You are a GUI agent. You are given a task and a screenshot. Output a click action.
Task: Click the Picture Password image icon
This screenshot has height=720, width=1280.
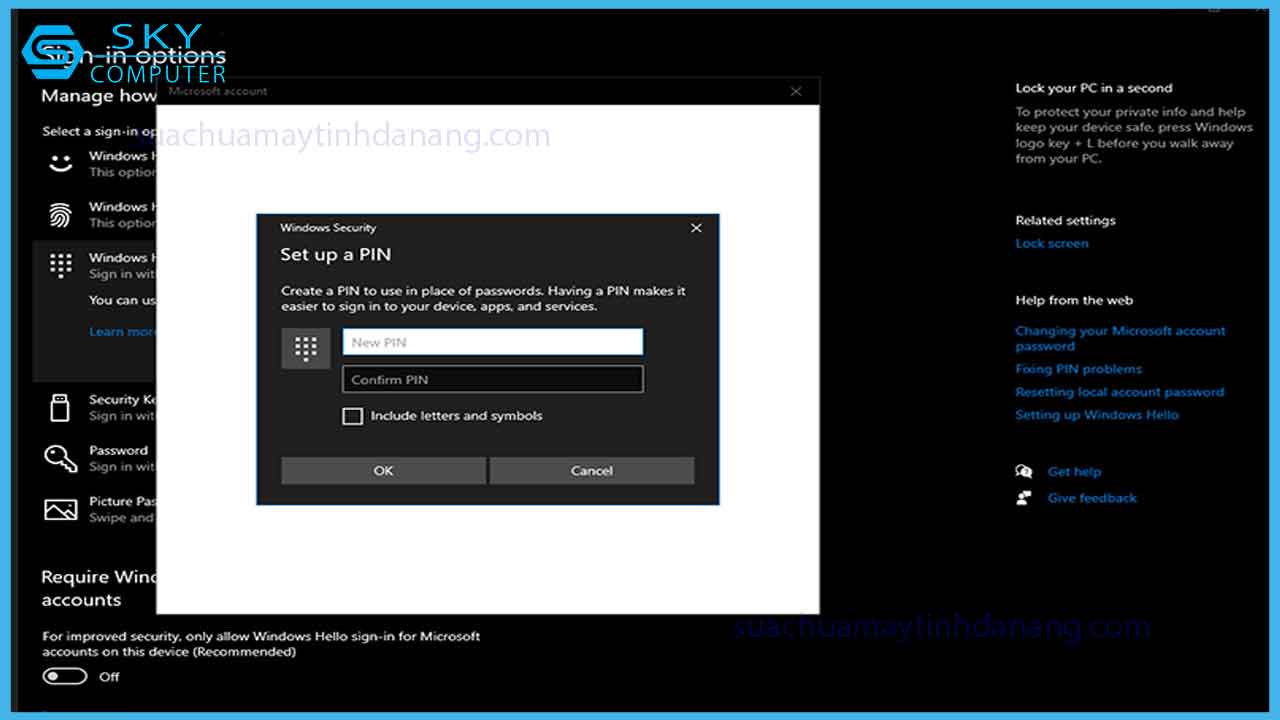(x=60, y=509)
